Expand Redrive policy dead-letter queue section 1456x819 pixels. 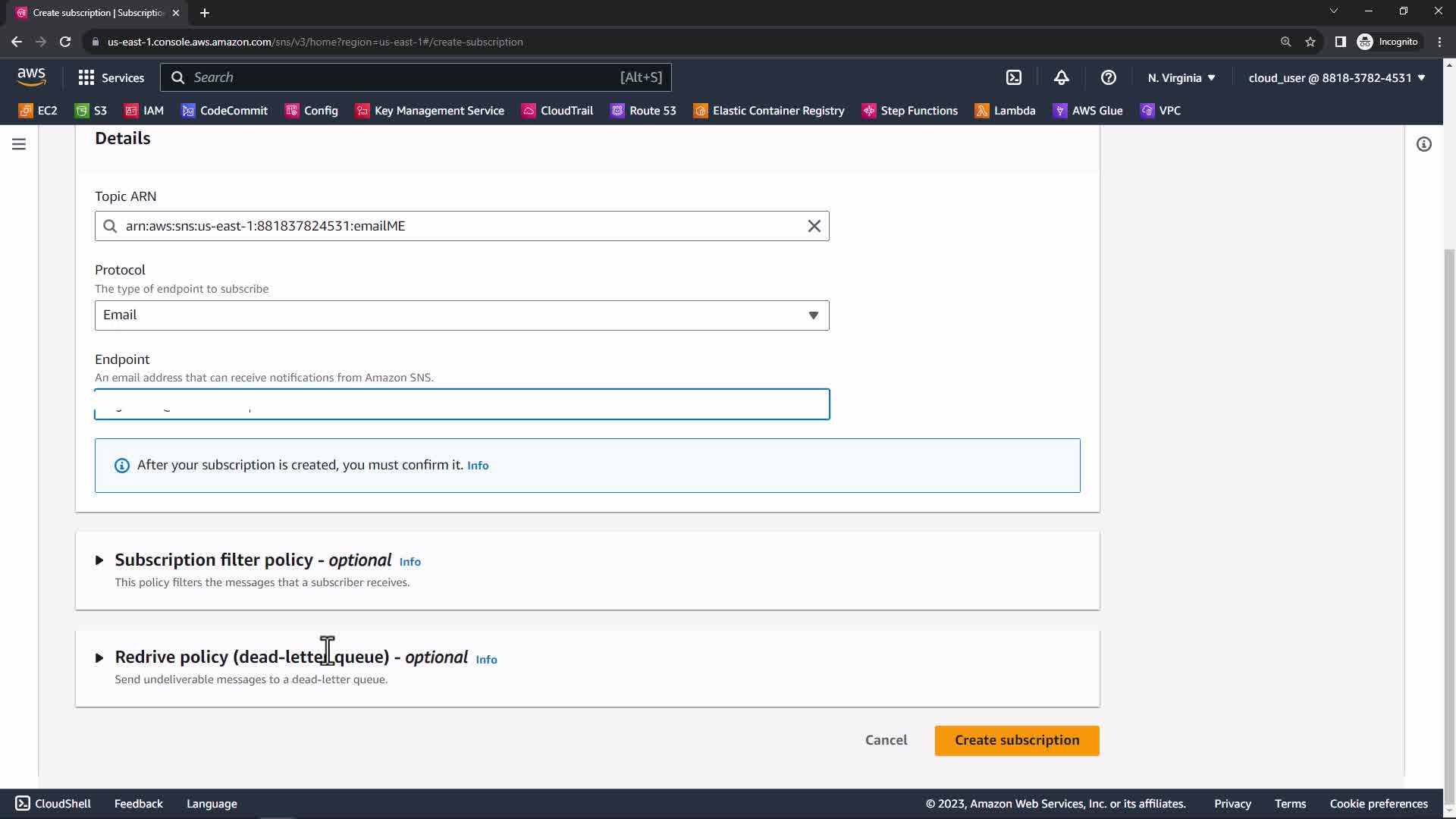coord(99,657)
